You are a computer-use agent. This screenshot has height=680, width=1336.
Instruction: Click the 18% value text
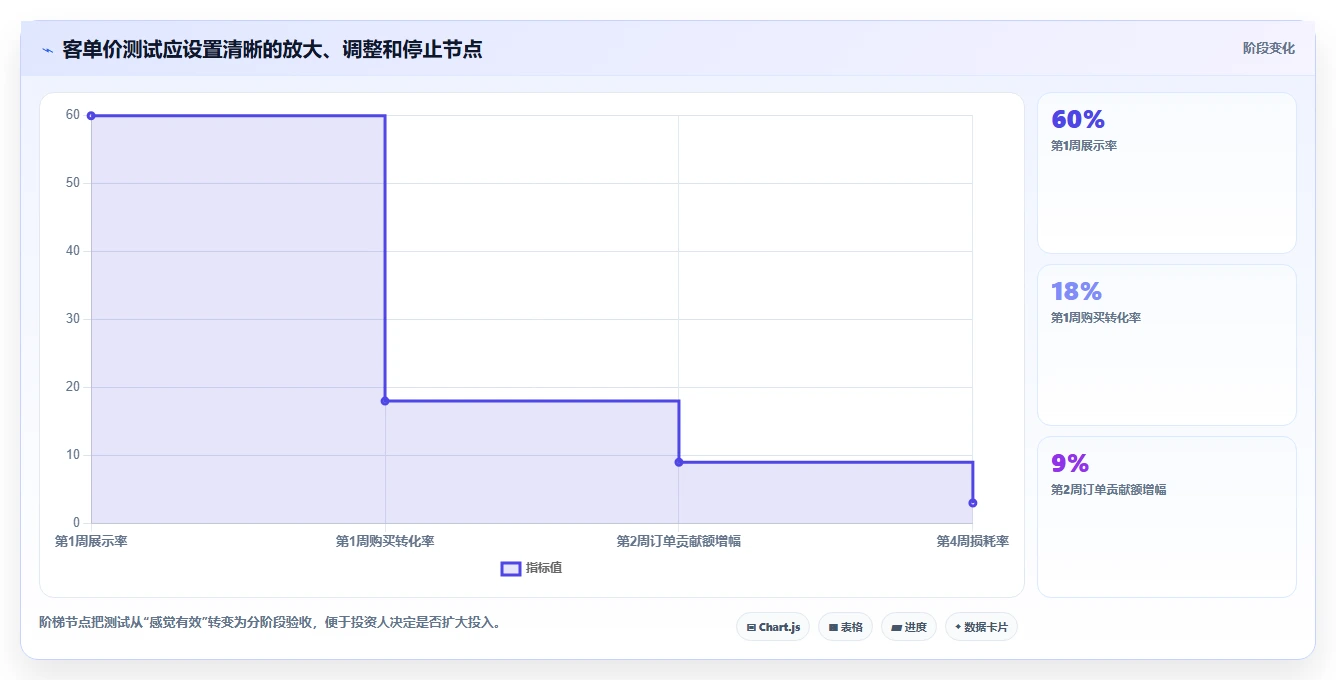(1076, 292)
